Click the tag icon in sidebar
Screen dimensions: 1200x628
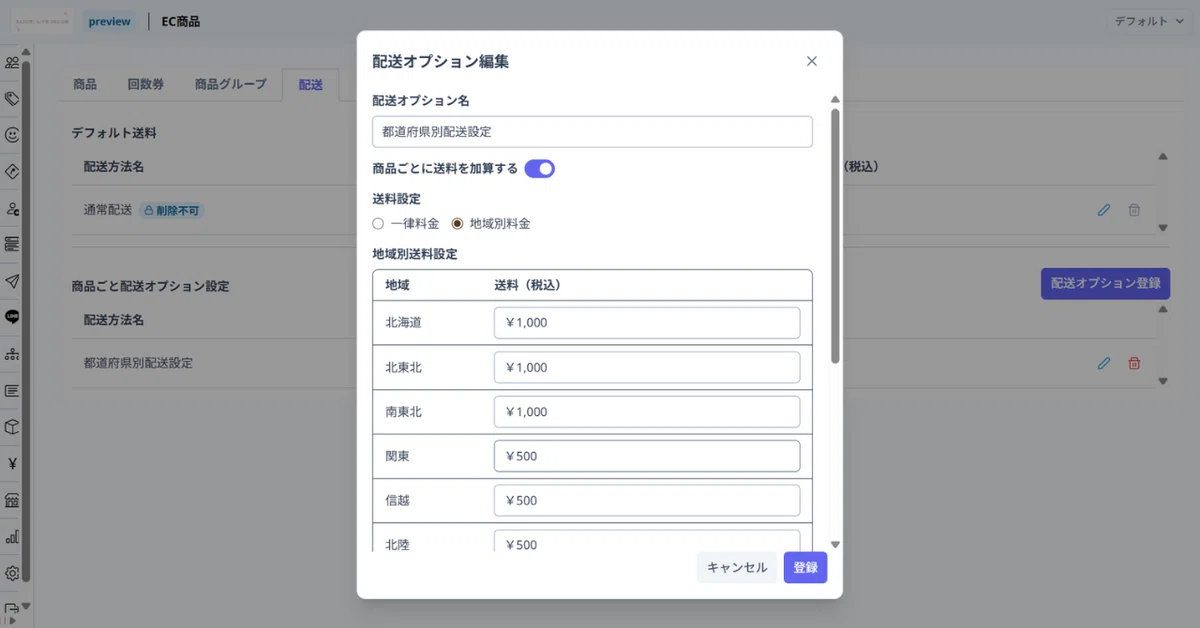tap(12, 98)
